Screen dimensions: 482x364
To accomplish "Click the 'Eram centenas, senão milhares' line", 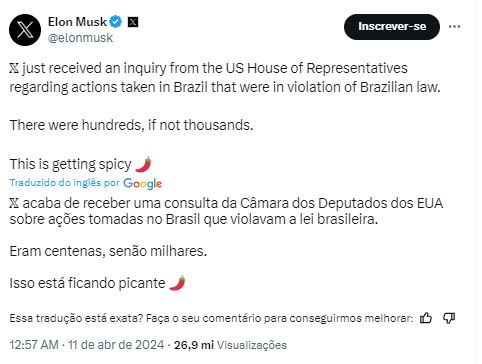I will (108, 251).
